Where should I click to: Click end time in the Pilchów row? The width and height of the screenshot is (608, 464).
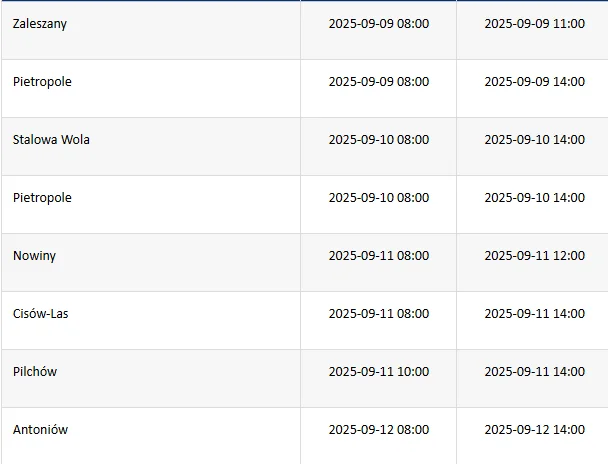(x=534, y=372)
